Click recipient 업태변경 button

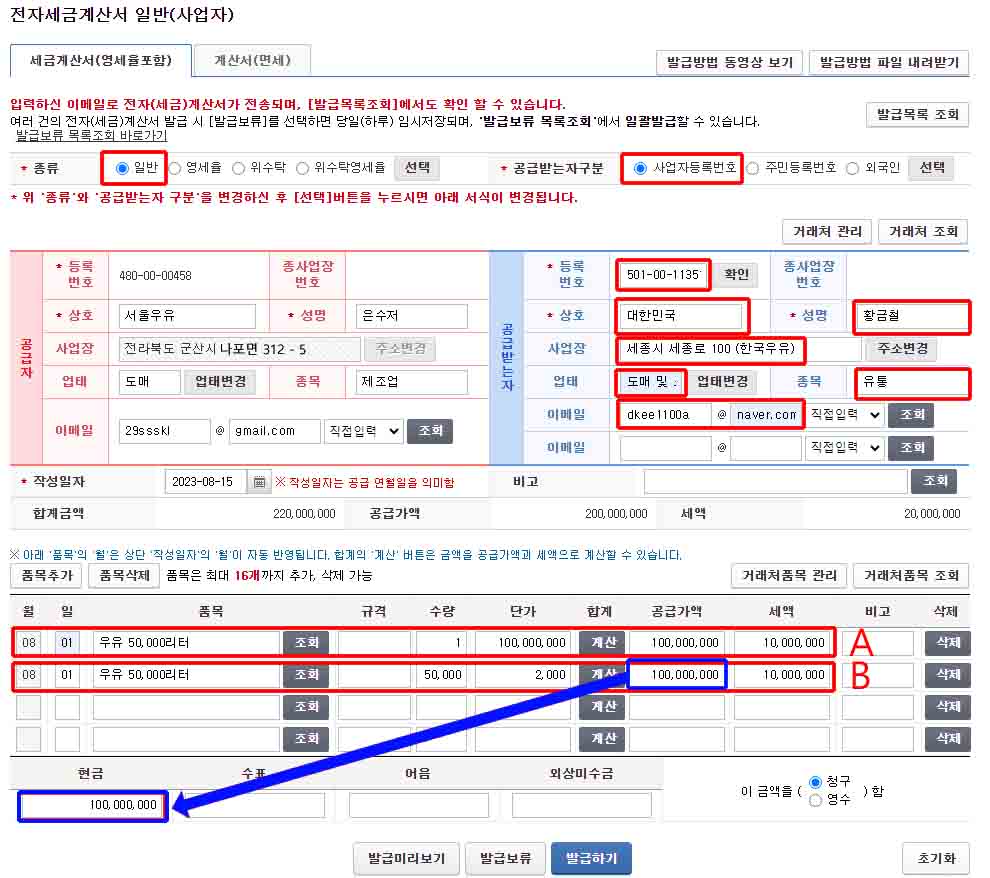click(722, 382)
